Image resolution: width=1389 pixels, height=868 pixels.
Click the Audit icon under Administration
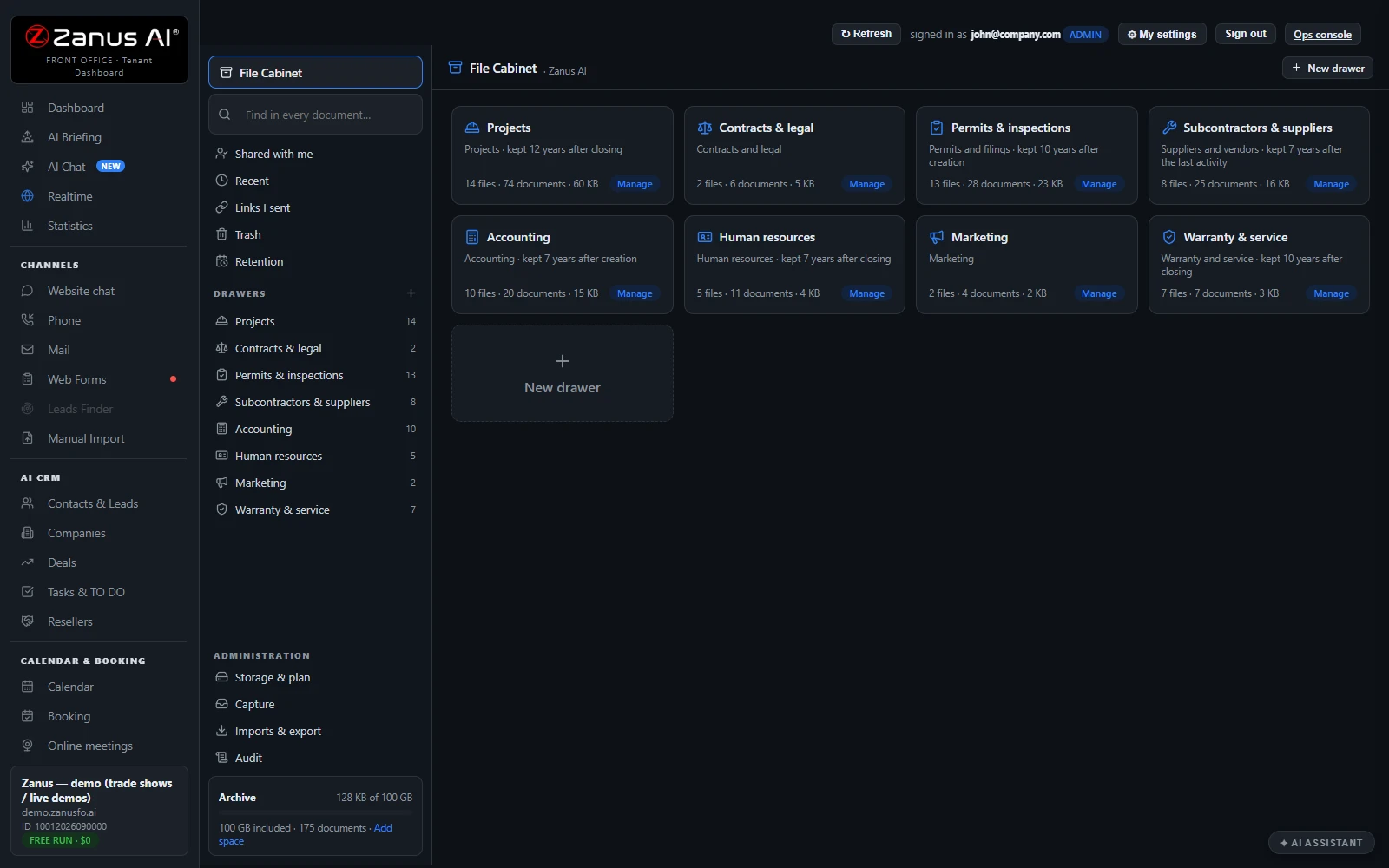click(221, 758)
